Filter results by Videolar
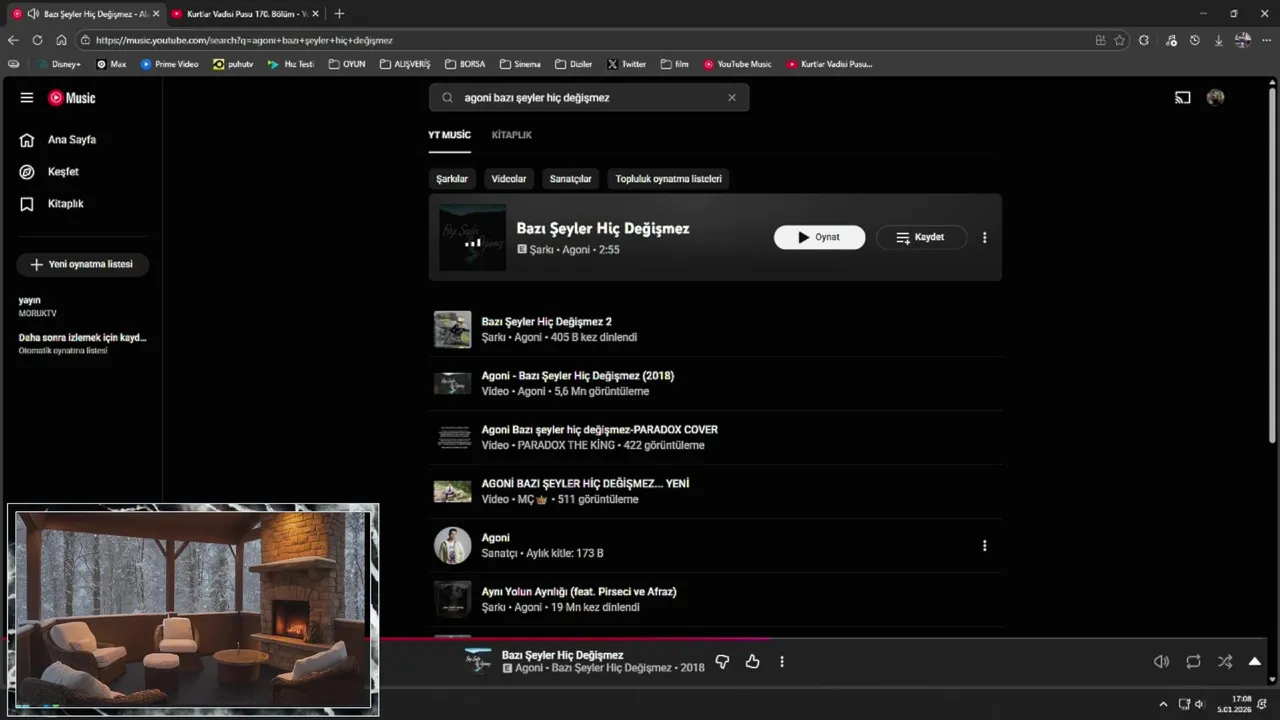This screenshot has height=720, width=1280. tap(509, 179)
